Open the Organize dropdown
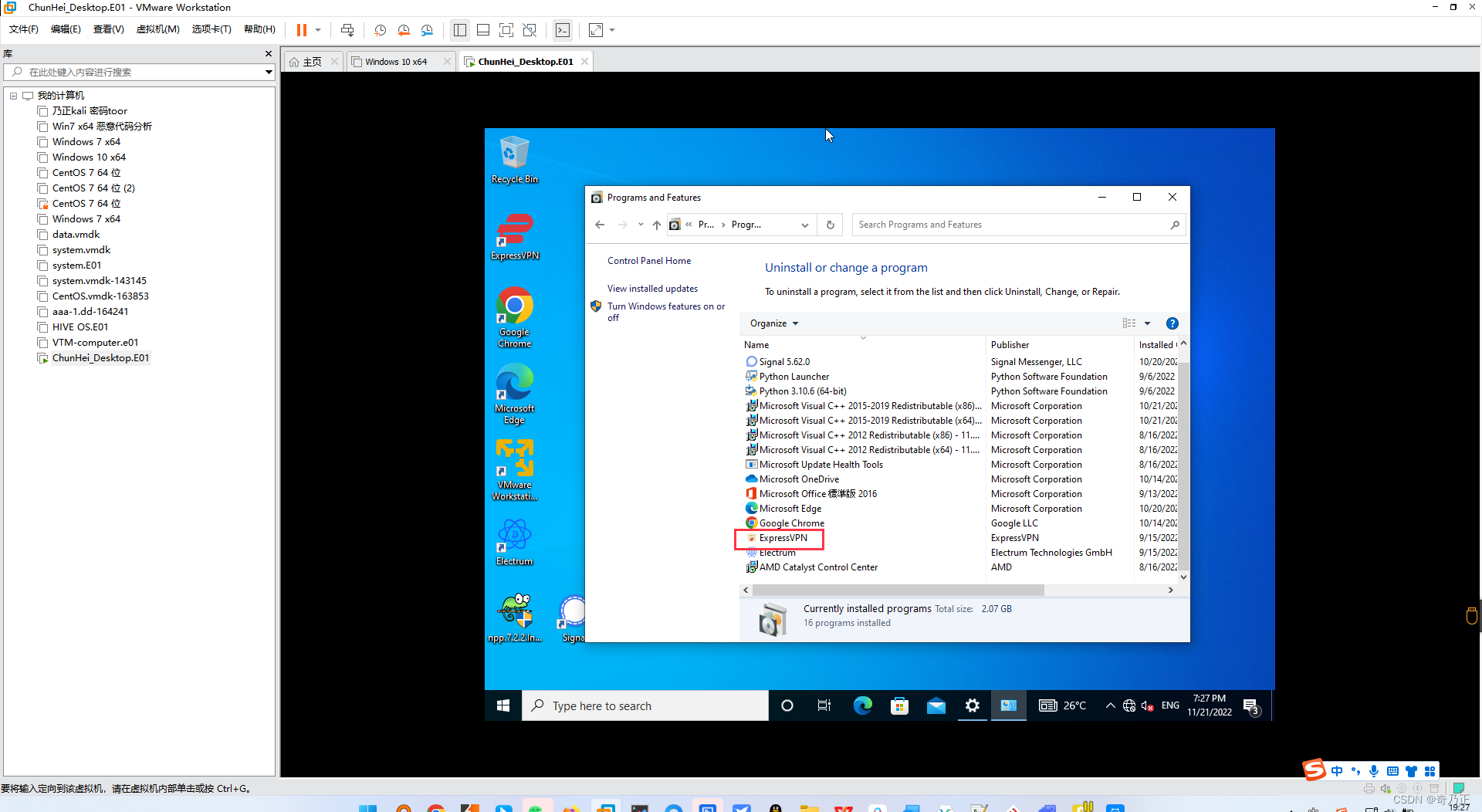The width and height of the screenshot is (1482, 812). pyautogui.click(x=774, y=323)
